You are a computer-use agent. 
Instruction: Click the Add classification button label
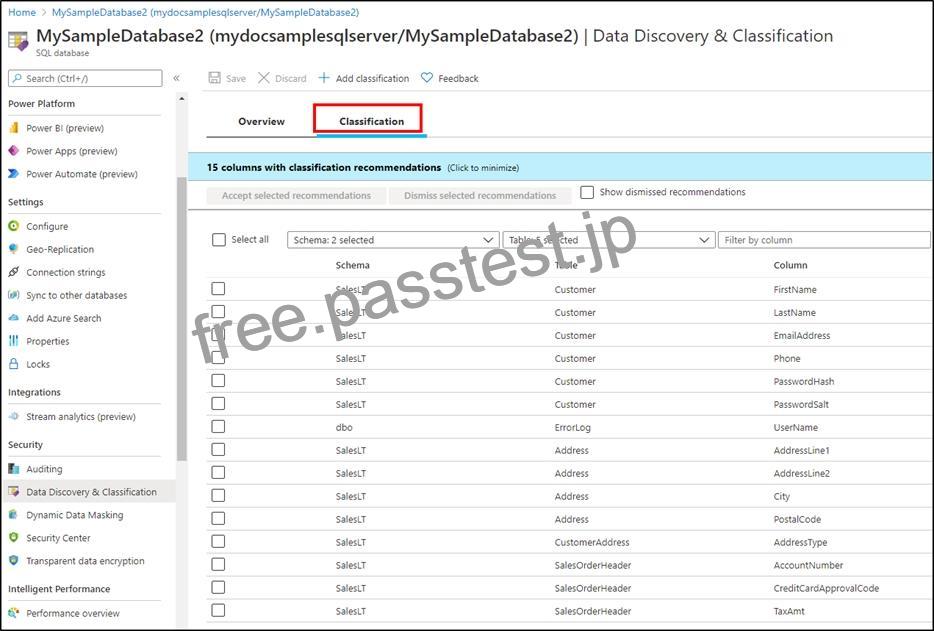coord(372,78)
